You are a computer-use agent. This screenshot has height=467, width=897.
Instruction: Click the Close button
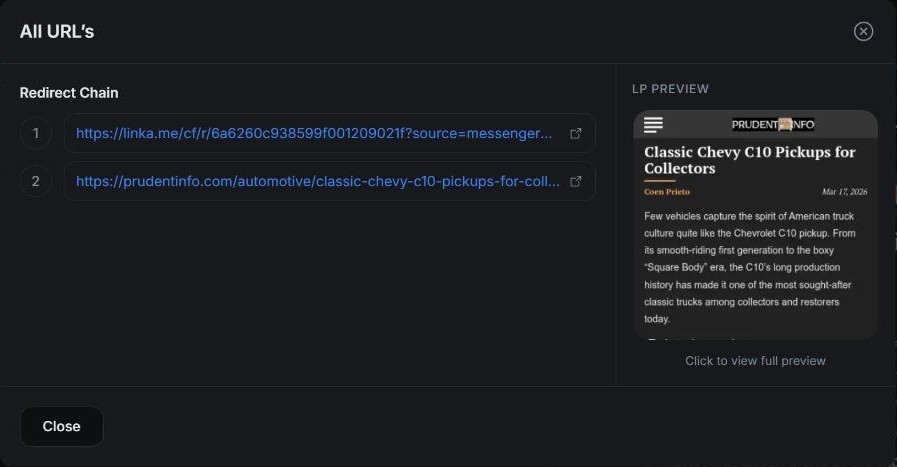point(62,426)
